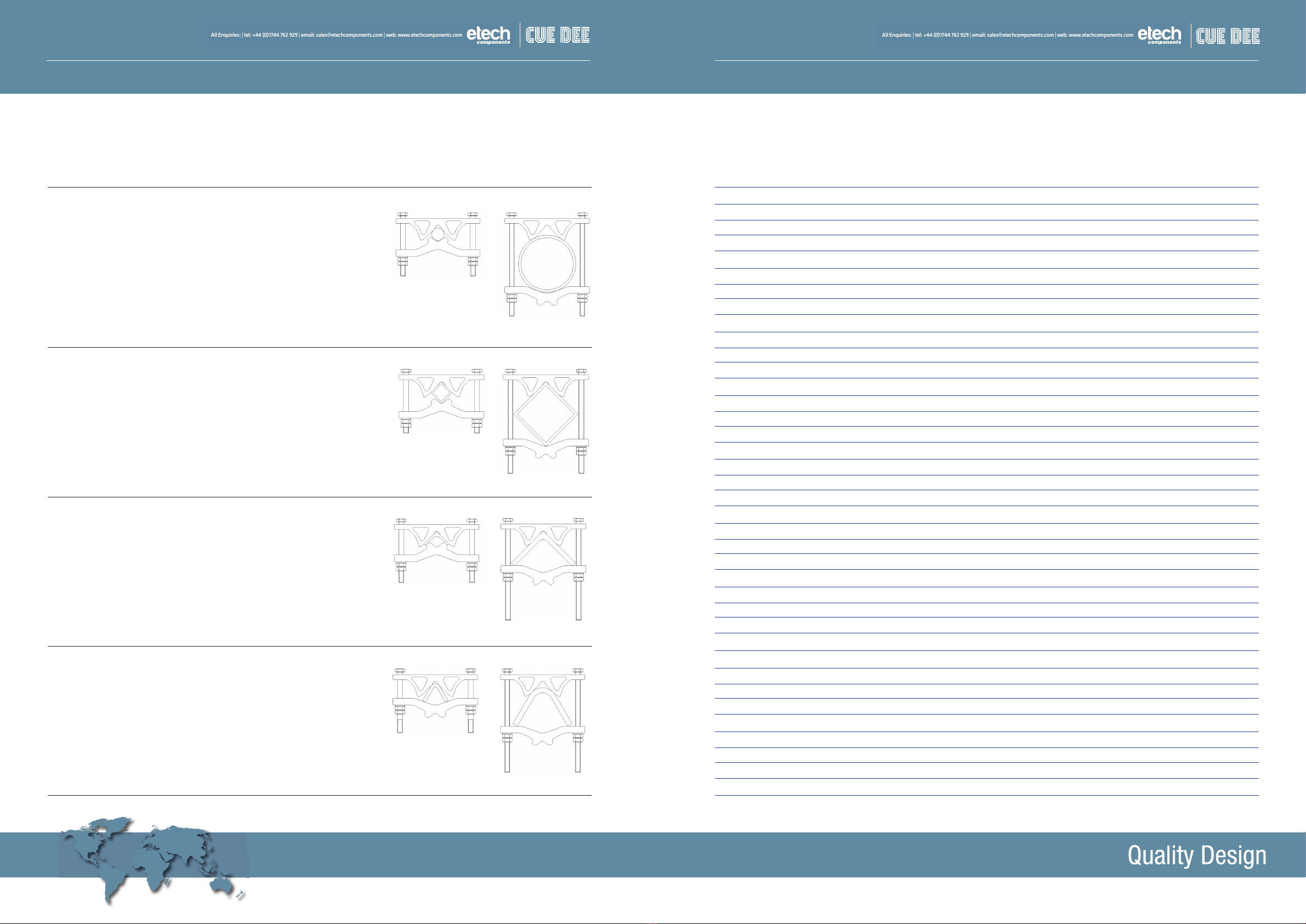Screen dimensions: 1306x924
Task: Open www.etechcomponents.com link in left header
Action: tap(429, 35)
